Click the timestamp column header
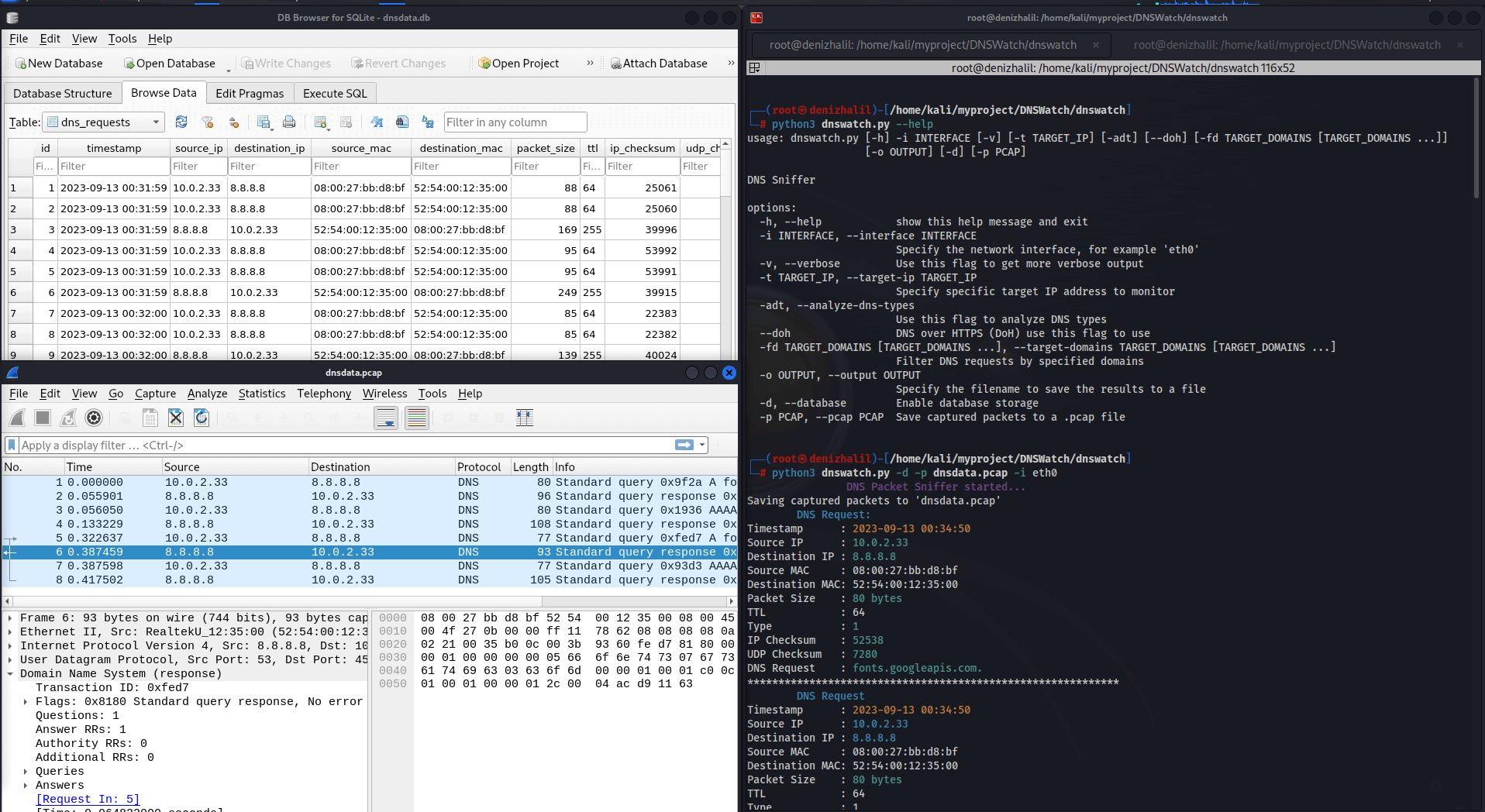The image size is (1485, 812). click(x=114, y=148)
